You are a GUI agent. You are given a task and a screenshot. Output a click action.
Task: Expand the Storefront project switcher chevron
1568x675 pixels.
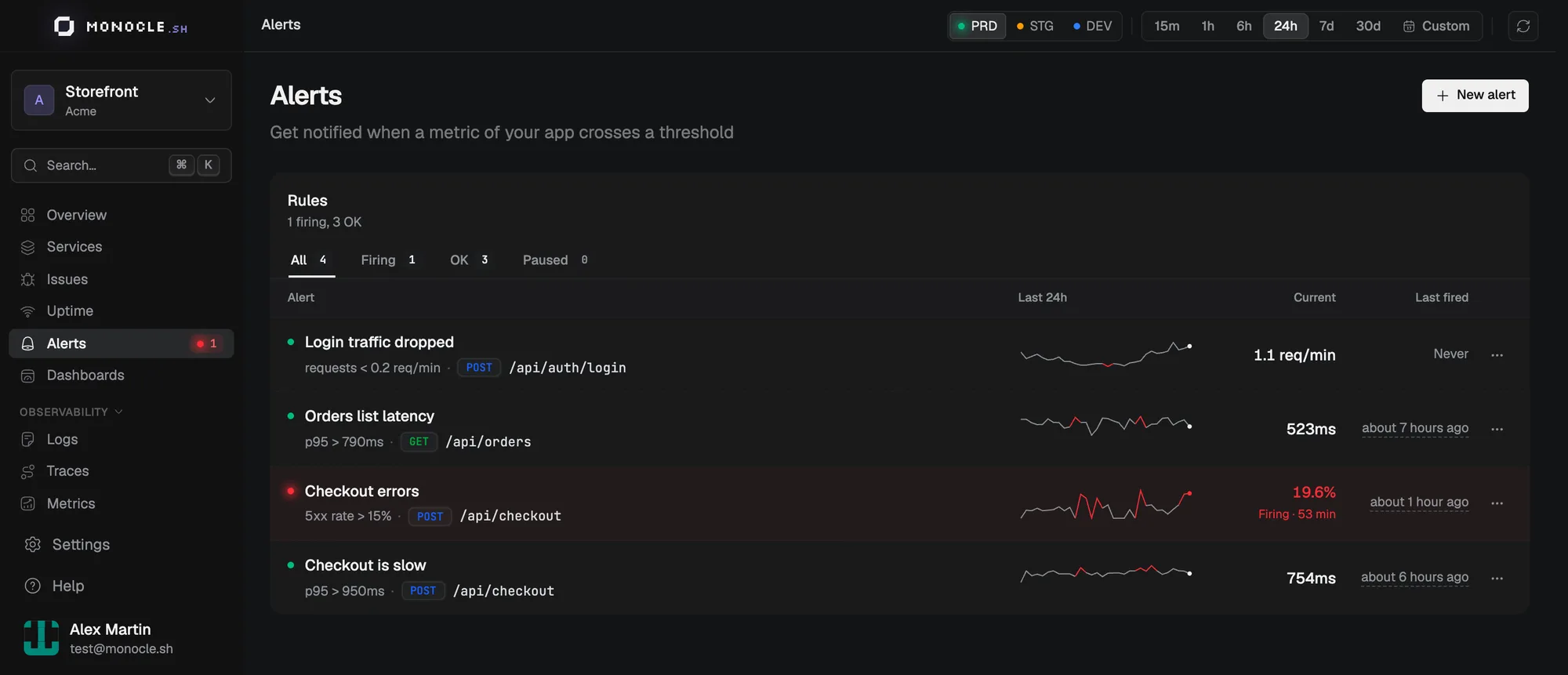[210, 100]
